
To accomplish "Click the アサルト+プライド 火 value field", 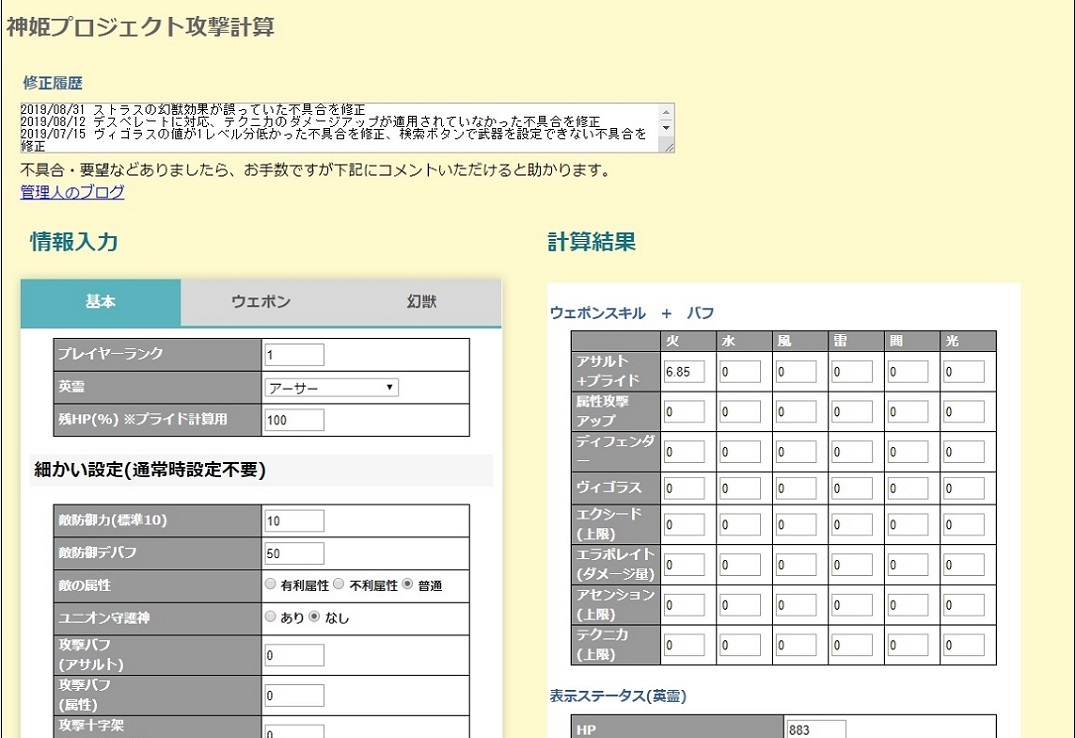I will point(683,373).
